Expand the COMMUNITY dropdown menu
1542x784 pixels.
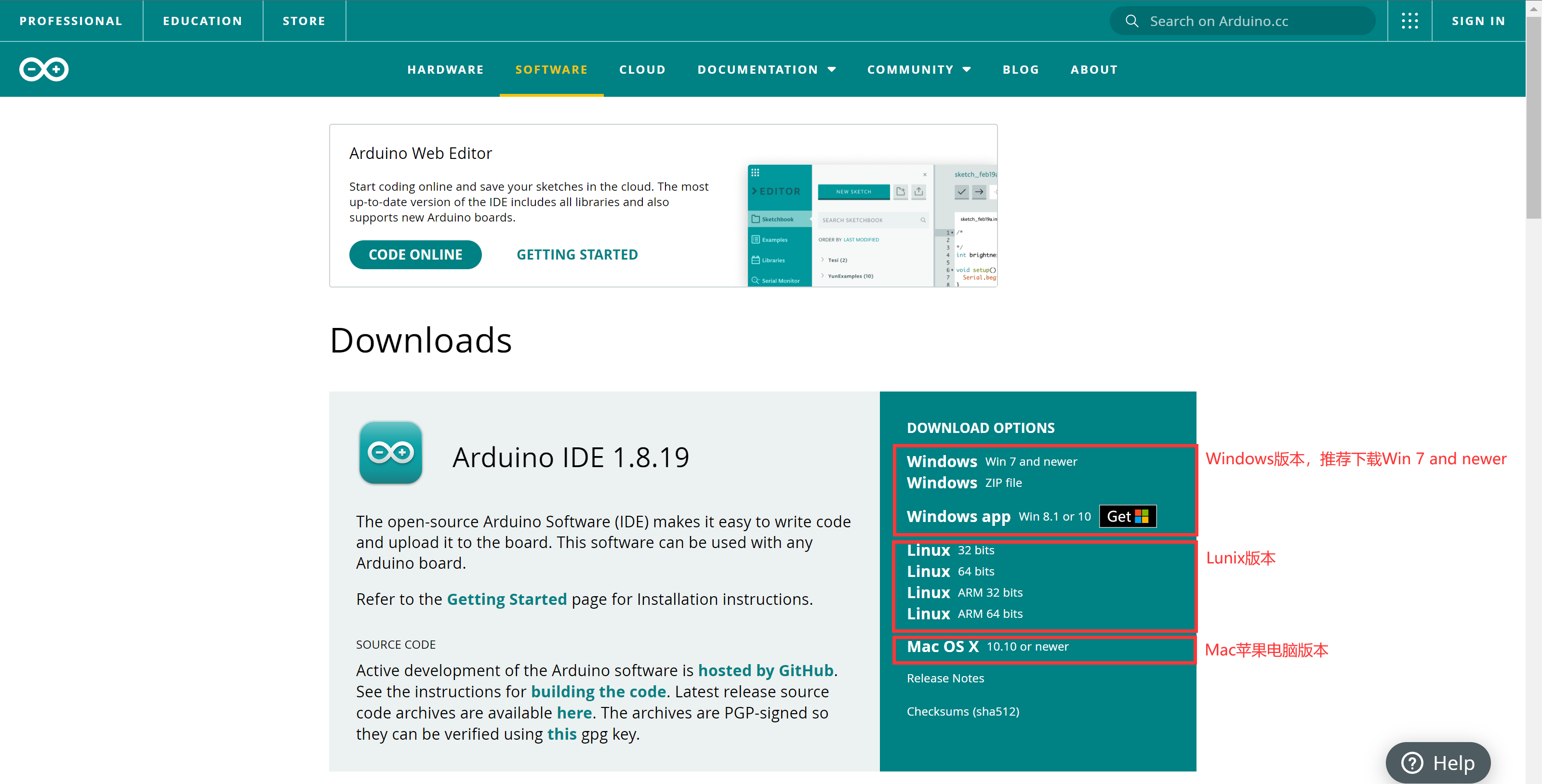click(x=917, y=69)
